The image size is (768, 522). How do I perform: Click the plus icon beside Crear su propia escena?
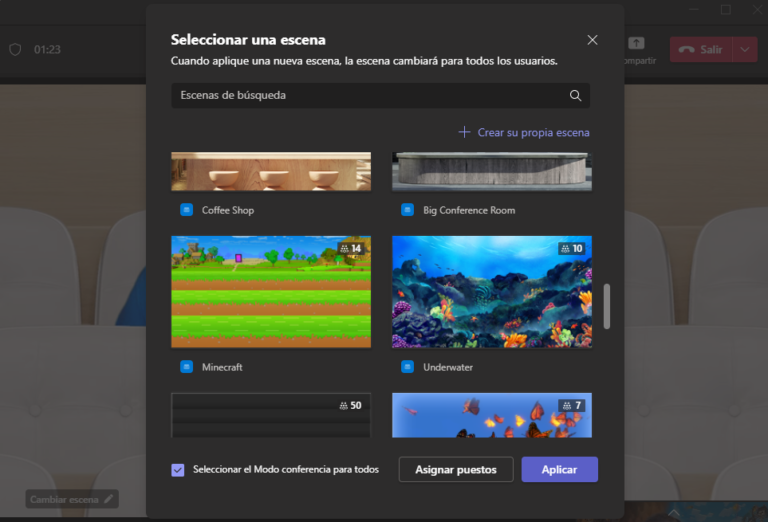(464, 132)
